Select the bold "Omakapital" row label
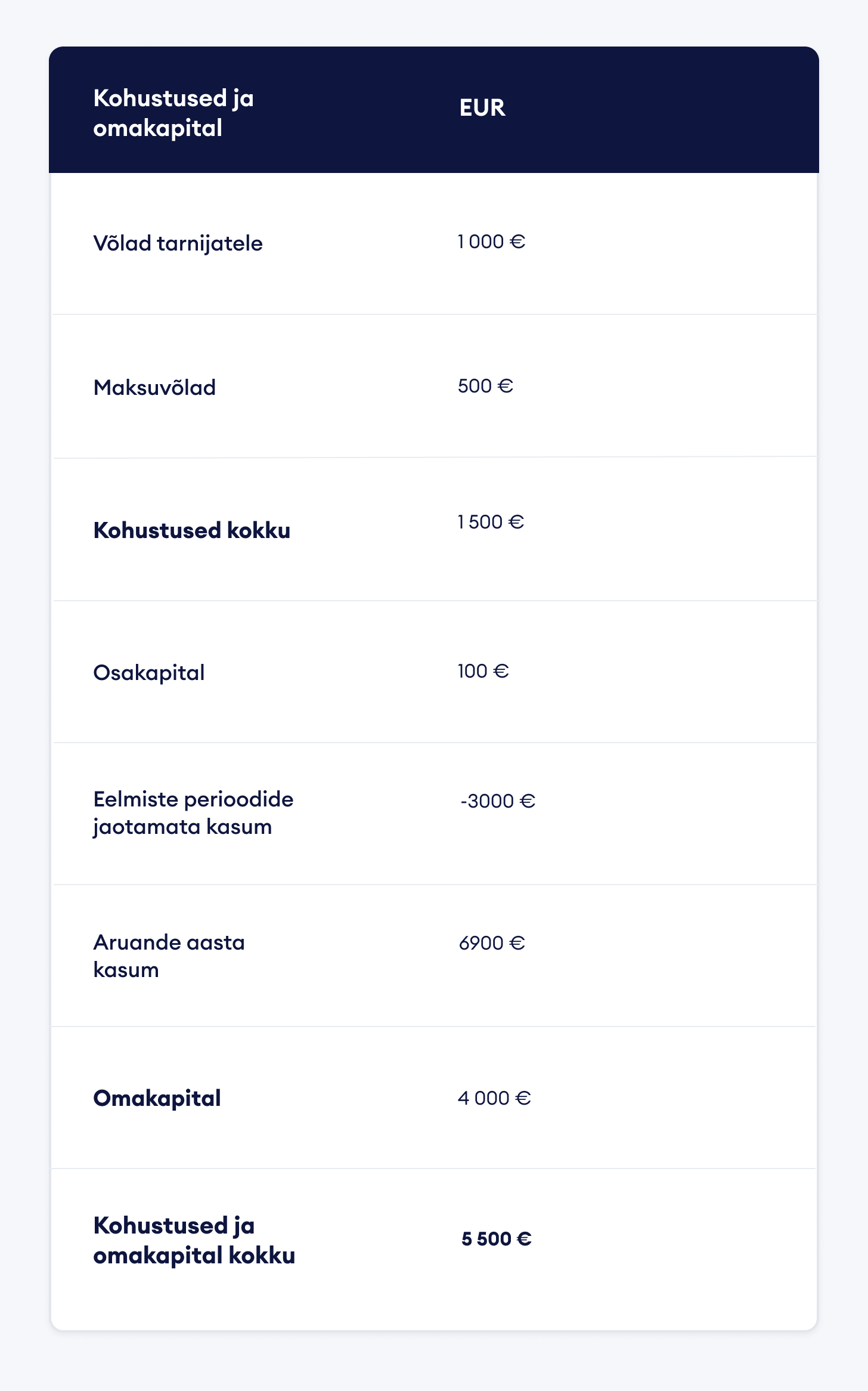The width and height of the screenshot is (868, 1391). [157, 1098]
